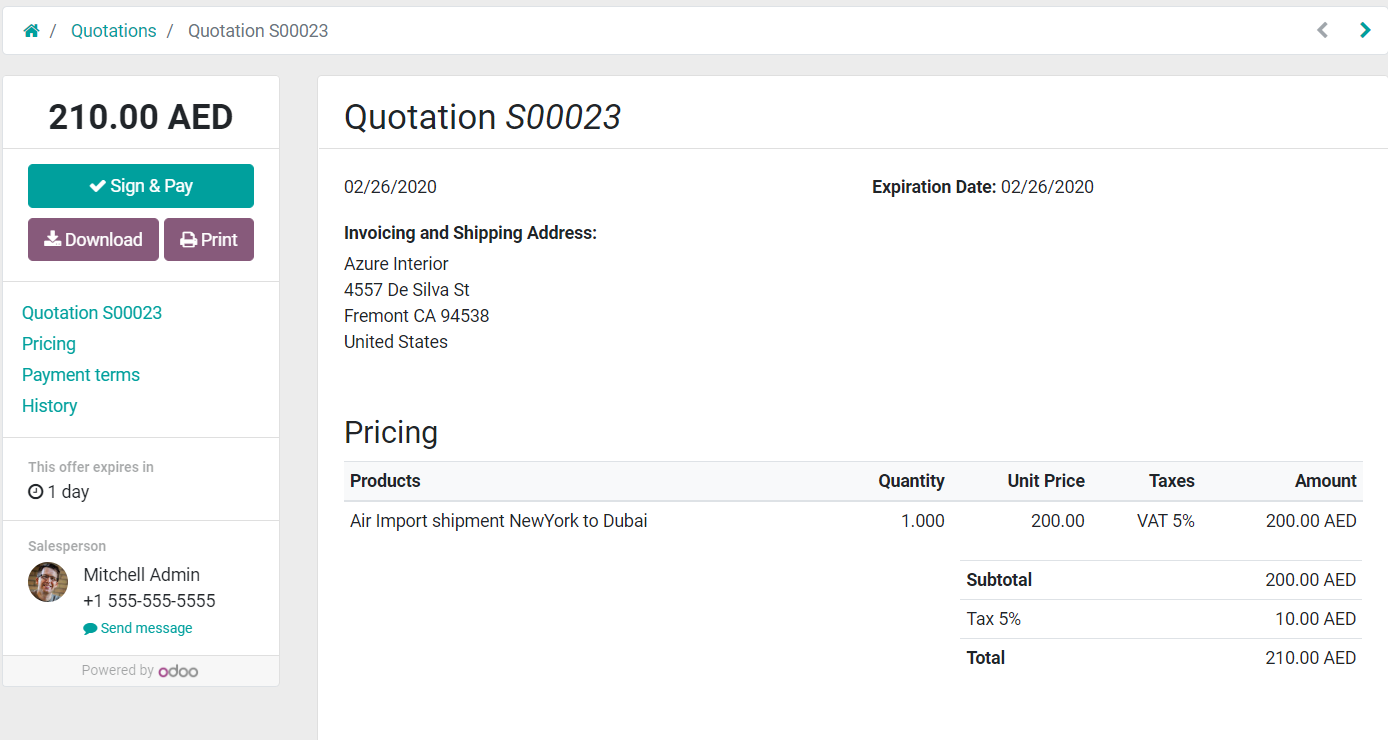Jump to Pricing section in sidebar
Screen dimensions: 1388x740
point(49,344)
